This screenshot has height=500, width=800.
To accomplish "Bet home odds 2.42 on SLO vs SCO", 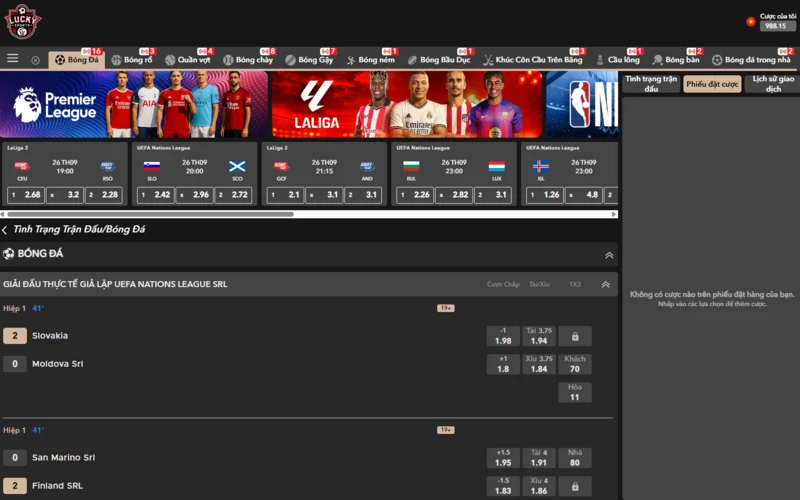I will tap(156, 195).
